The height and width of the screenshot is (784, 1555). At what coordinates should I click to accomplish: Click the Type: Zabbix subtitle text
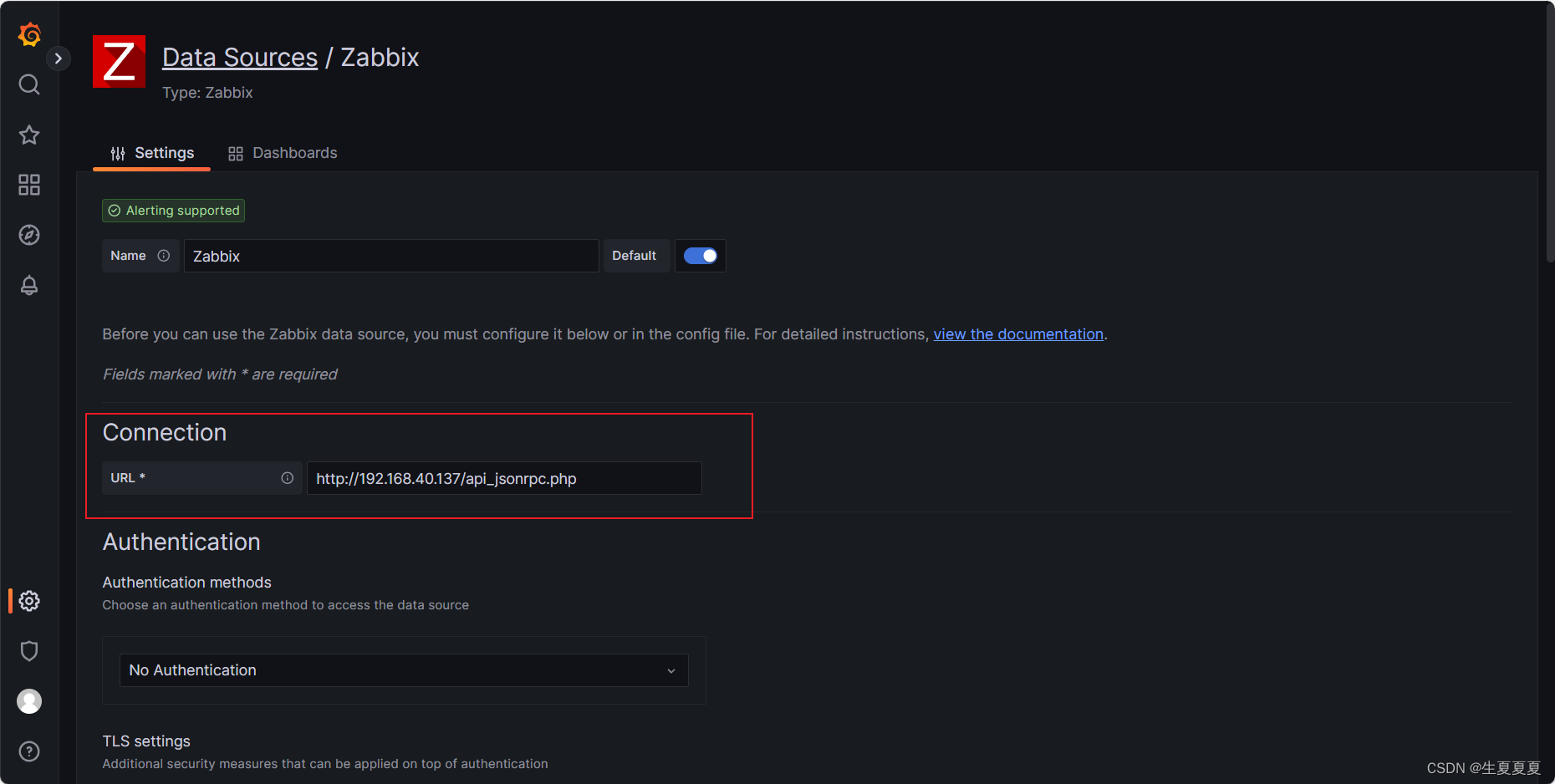pyautogui.click(x=207, y=93)
